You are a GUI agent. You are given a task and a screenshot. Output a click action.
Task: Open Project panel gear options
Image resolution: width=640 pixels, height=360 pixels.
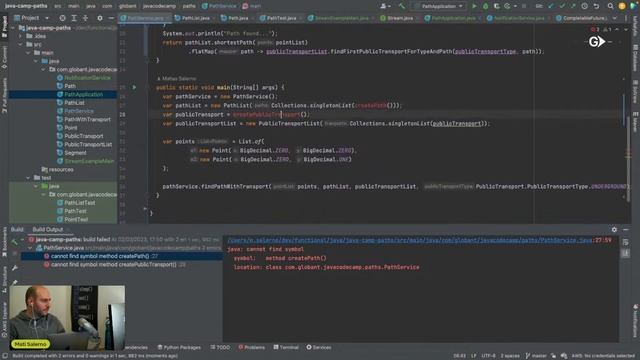[x=100, y=18]
